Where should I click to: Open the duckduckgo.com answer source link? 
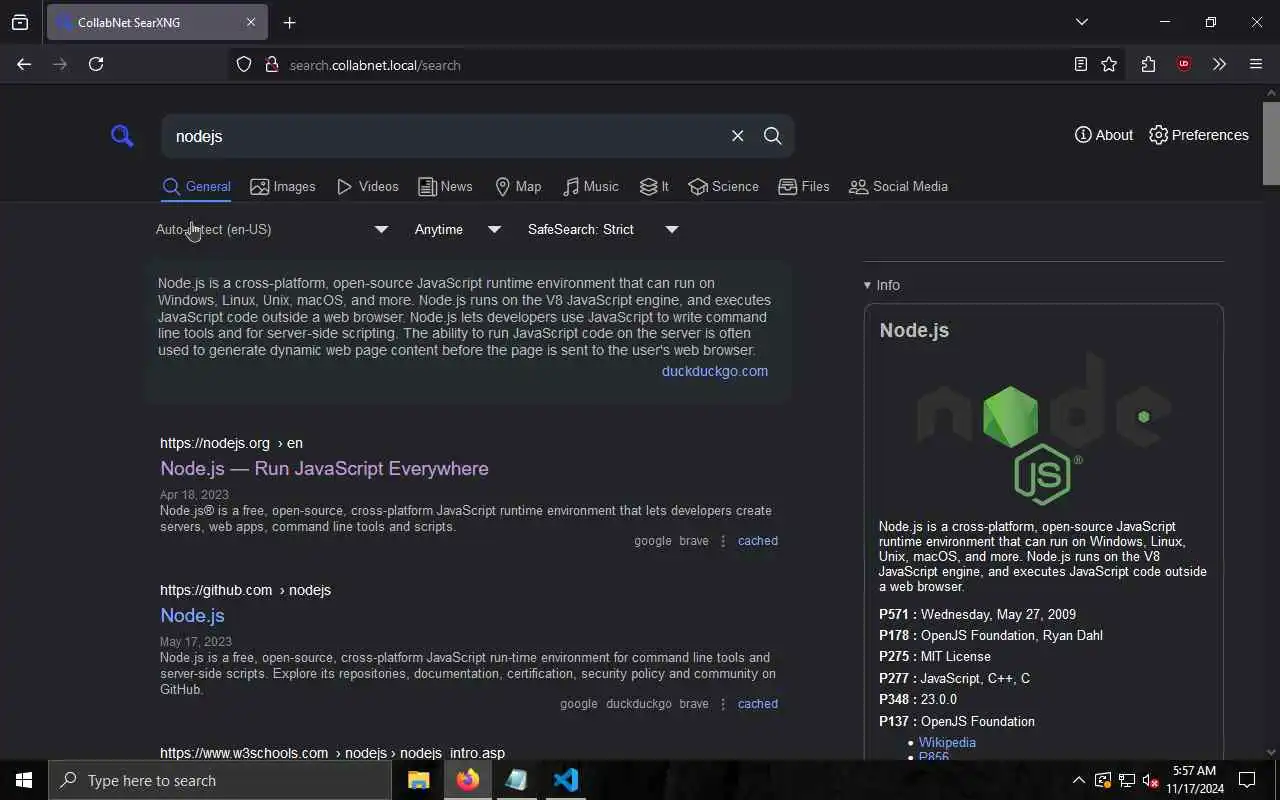tap(715, 371)
